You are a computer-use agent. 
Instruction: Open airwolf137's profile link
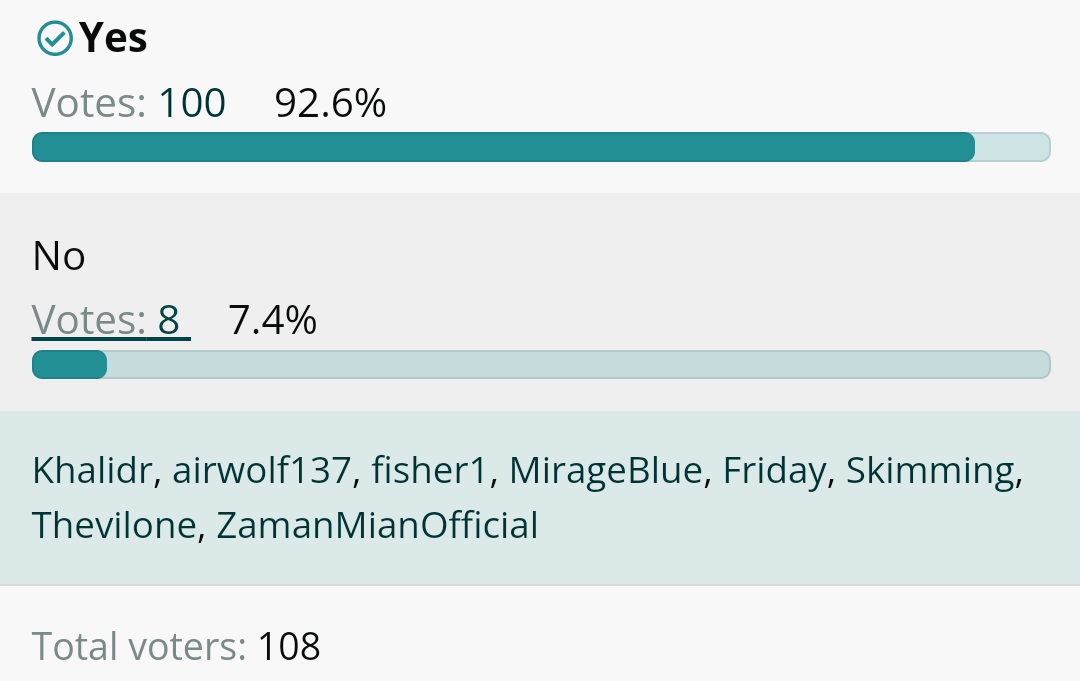pyautogui.click(x=261, y=471)
